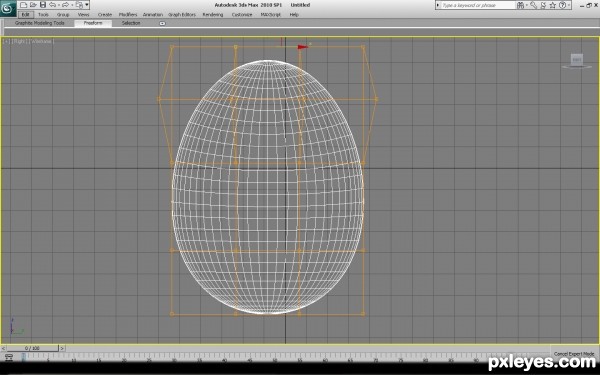This screenshot has width=600, height=375.
Task: Open the Edit menu
Action: 26,15
